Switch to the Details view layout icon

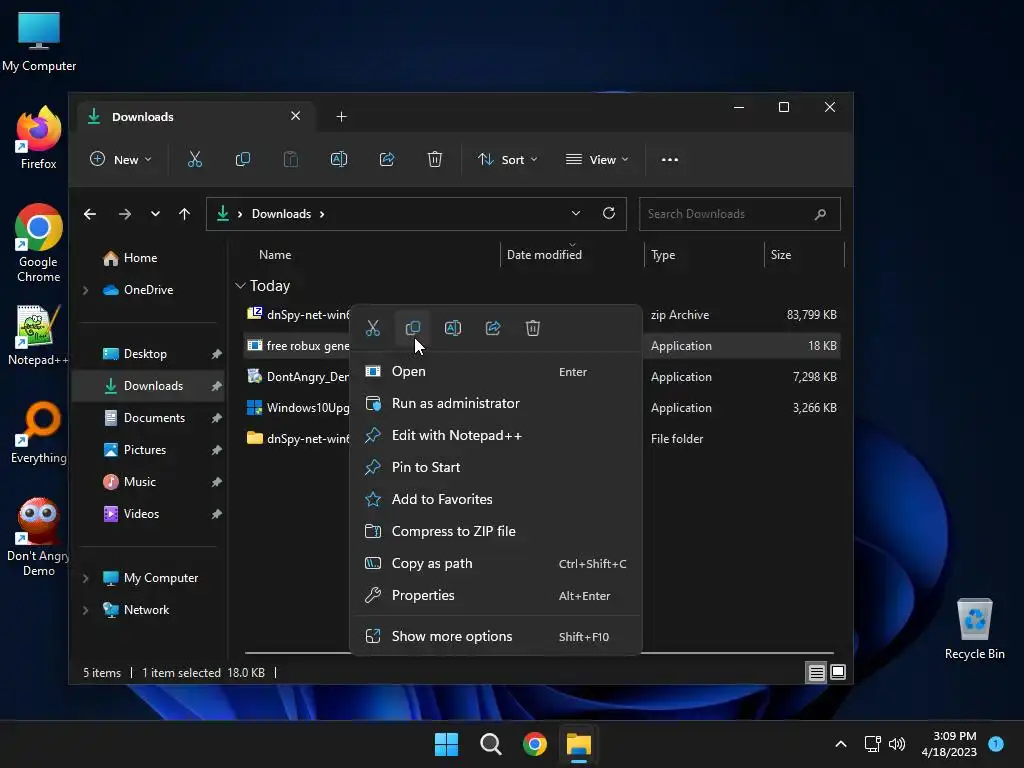[816, 672]
